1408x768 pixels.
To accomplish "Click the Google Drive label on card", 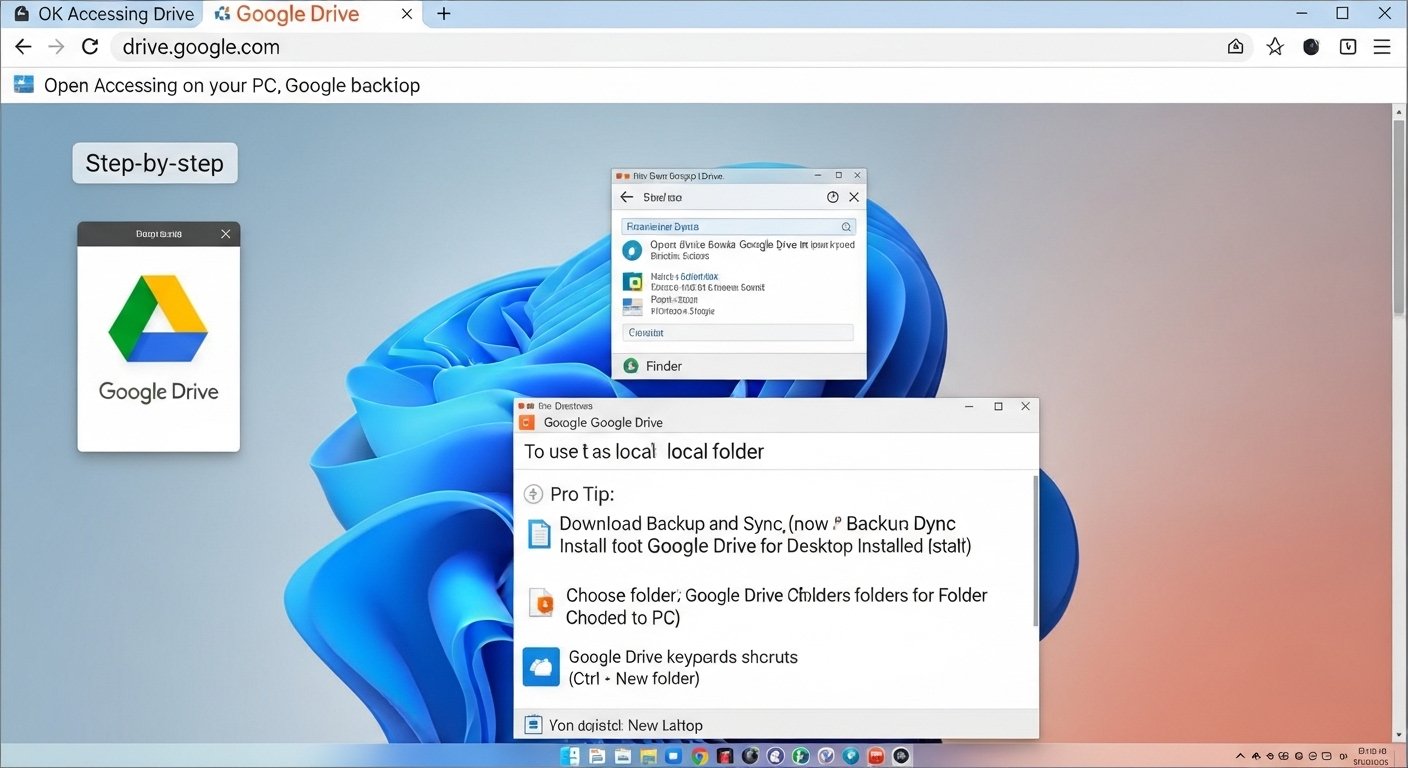I will [x=158, y=391].
